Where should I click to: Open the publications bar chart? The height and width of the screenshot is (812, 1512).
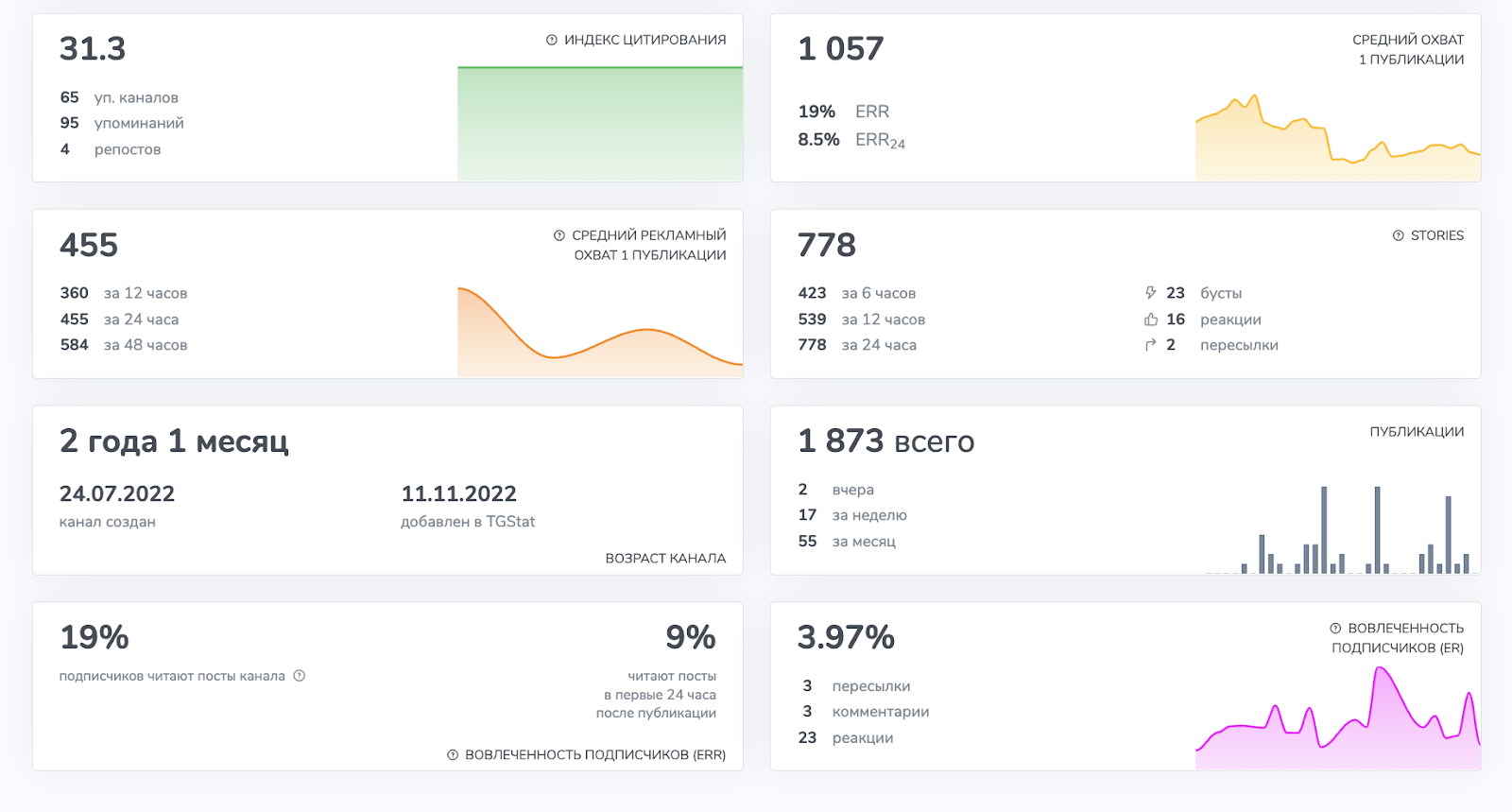click(x=1338, y=530)
